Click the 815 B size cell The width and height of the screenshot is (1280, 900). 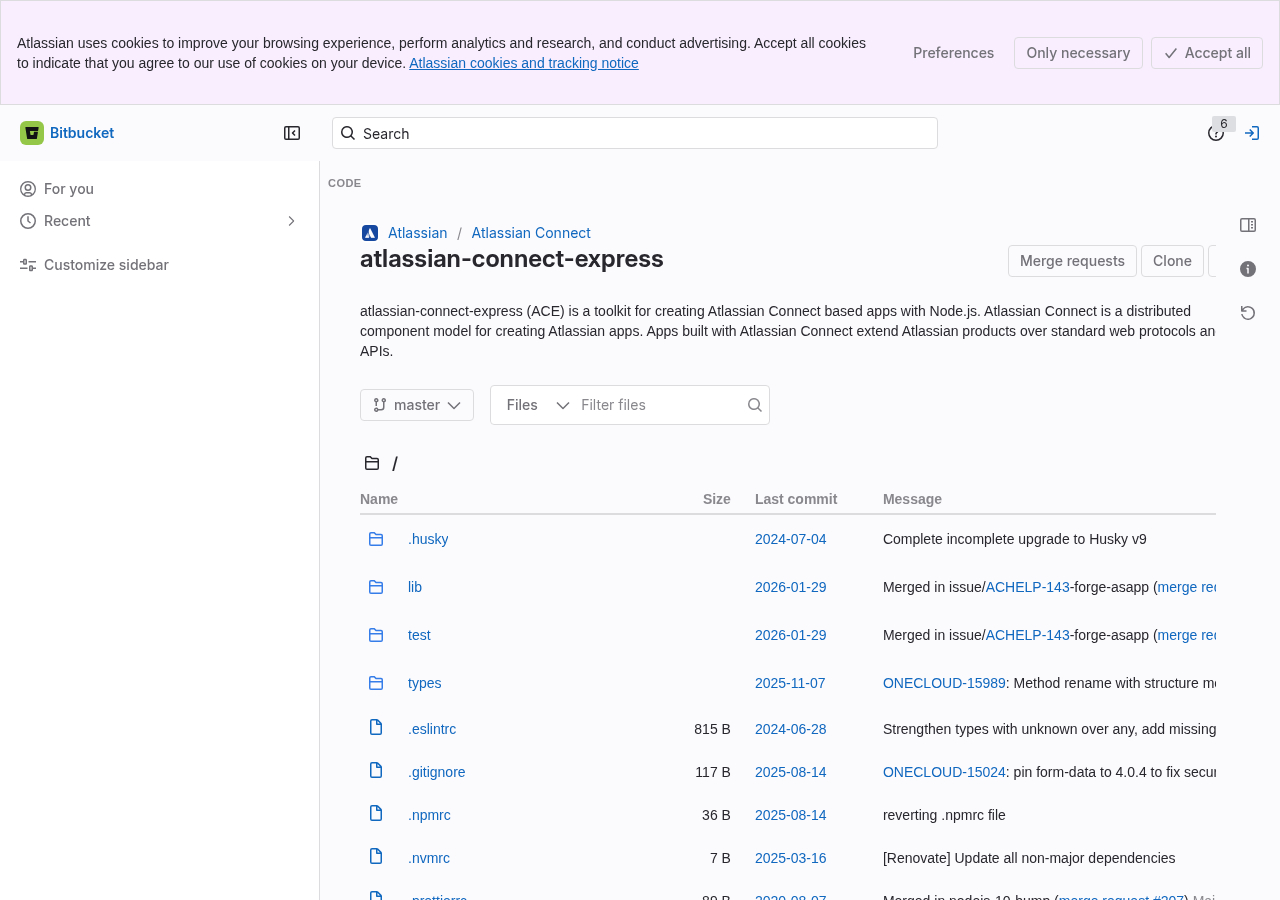(x=712, y=729)
